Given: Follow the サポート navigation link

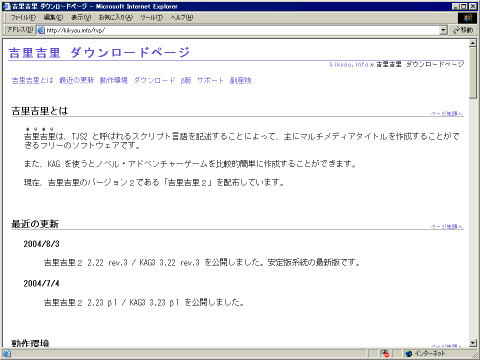Looking at the screenshot, I should (210, 80).
